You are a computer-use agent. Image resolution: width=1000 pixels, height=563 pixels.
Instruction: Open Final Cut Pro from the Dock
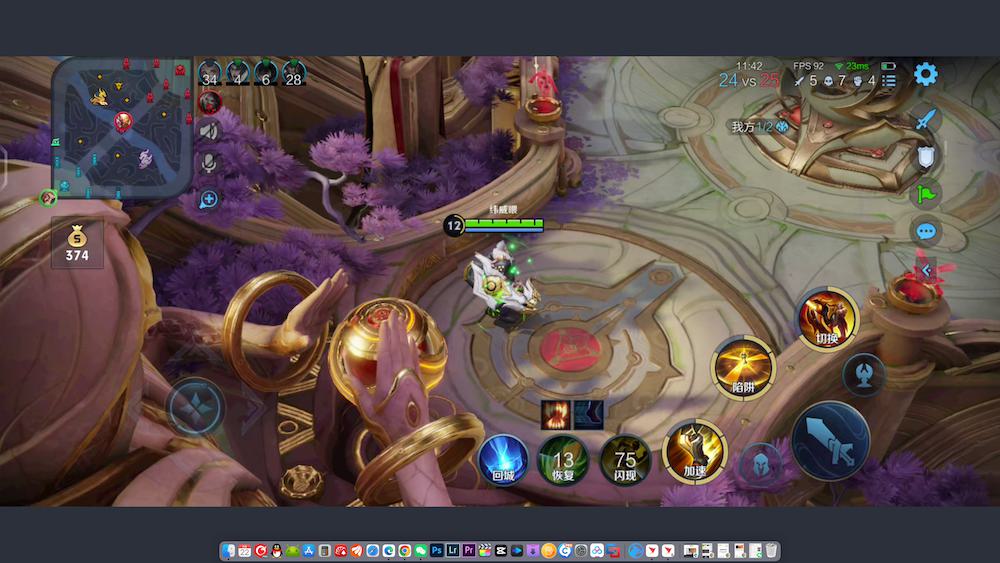(x=485, y=550)
